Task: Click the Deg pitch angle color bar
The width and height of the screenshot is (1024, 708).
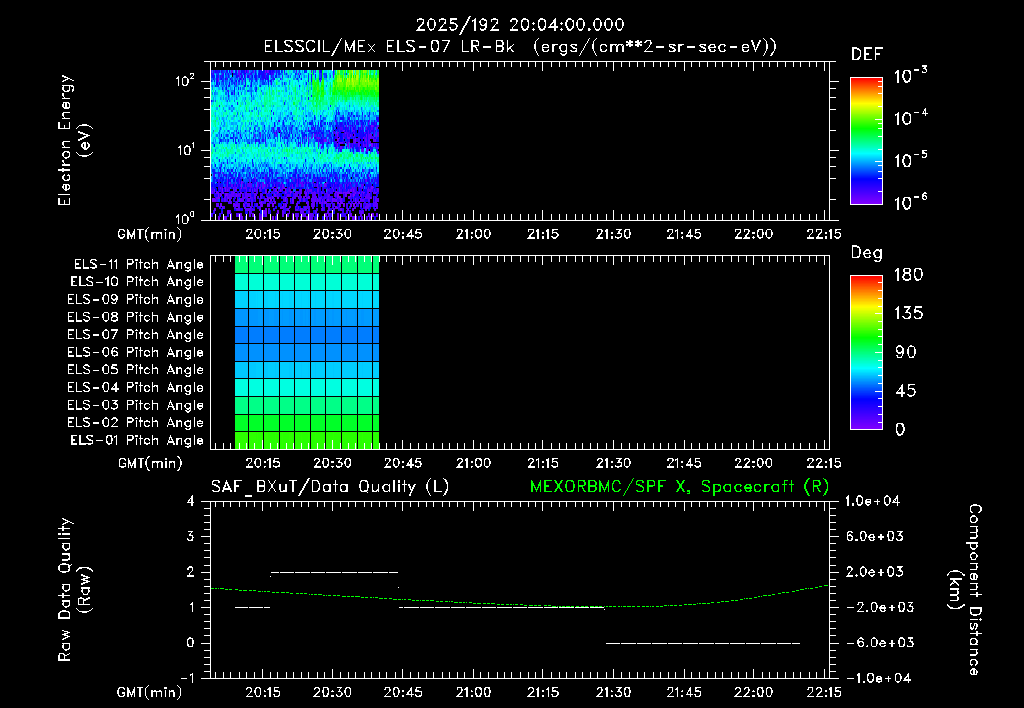Action: 866,352
